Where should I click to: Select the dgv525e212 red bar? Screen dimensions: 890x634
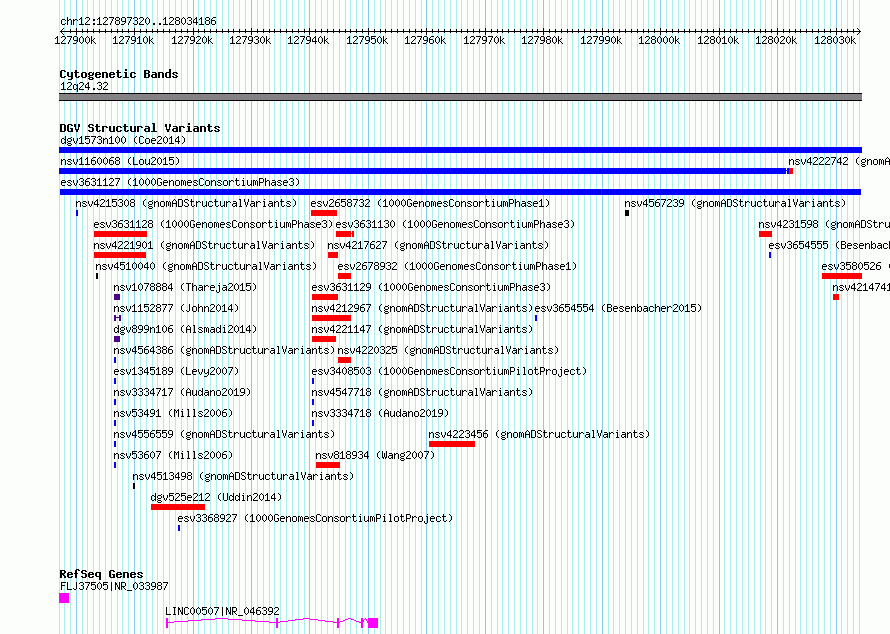point(178,507)
